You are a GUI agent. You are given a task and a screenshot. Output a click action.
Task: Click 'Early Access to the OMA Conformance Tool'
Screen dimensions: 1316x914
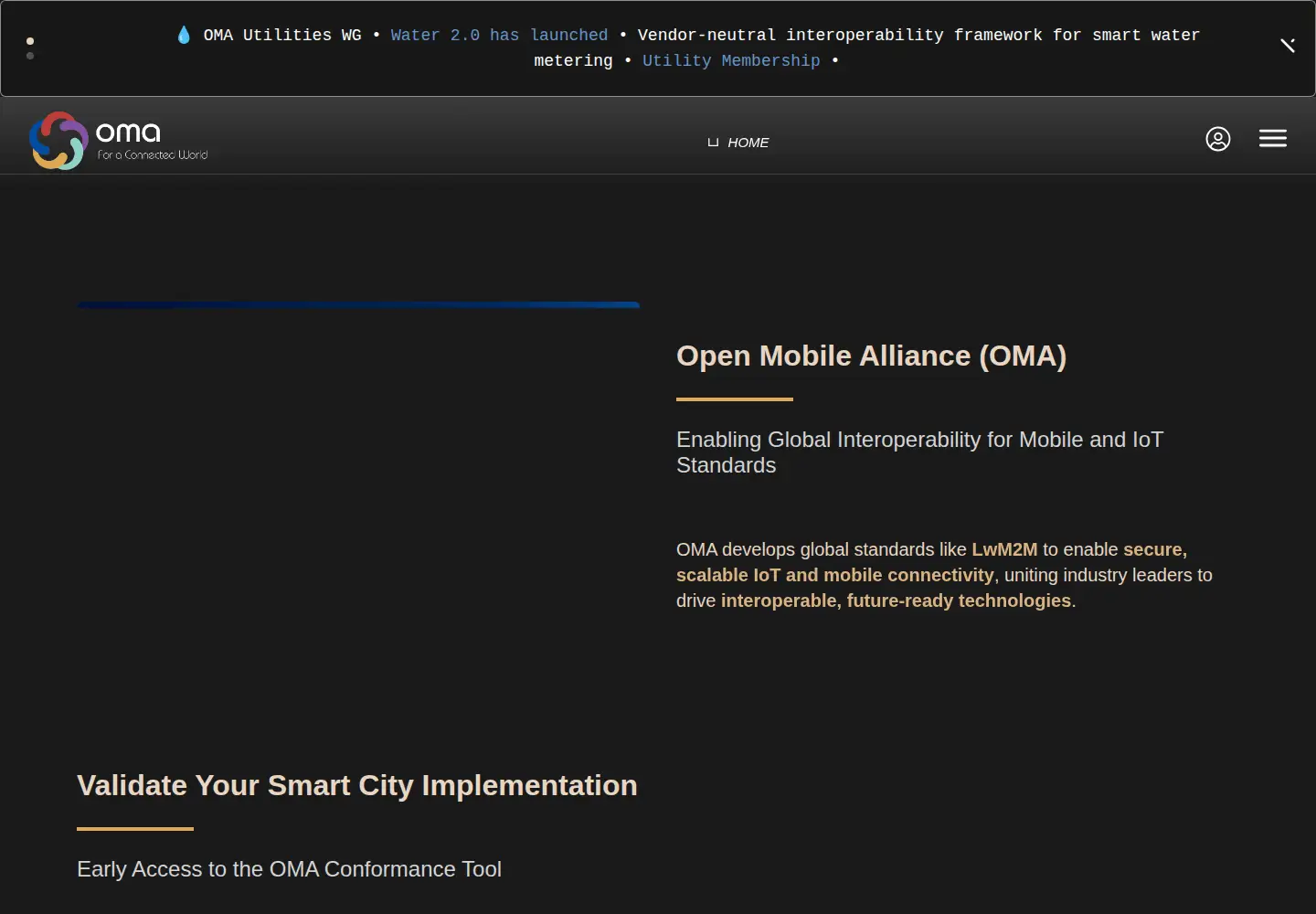click(289, 869)
